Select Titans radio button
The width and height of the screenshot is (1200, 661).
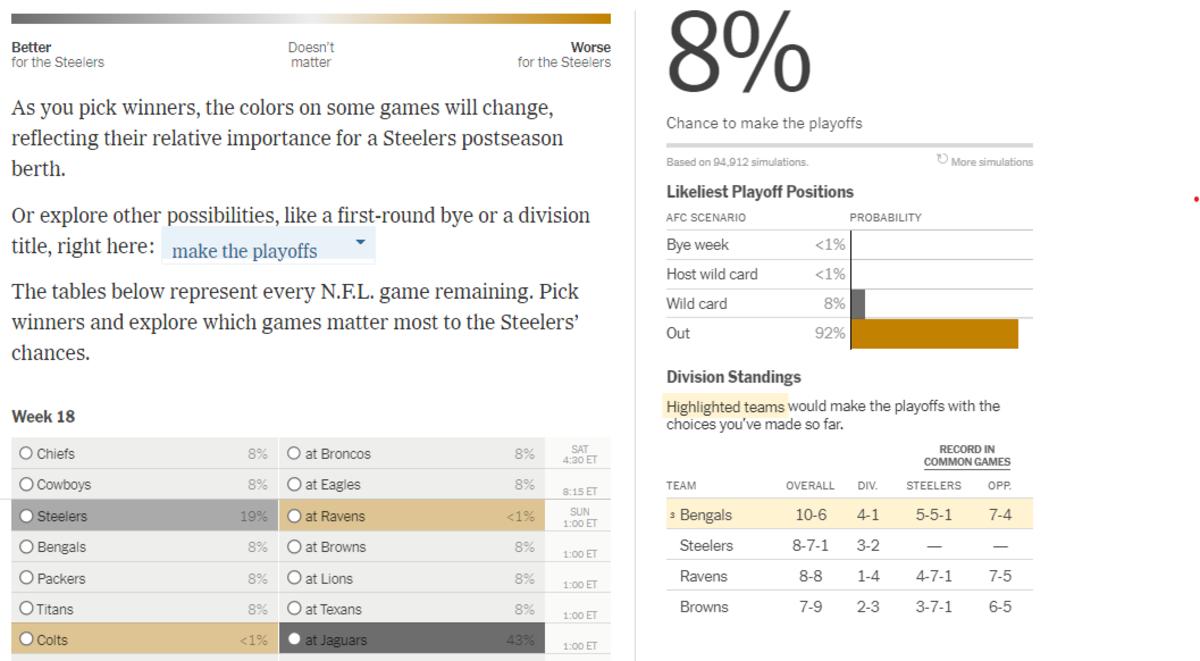click(26, 609)
